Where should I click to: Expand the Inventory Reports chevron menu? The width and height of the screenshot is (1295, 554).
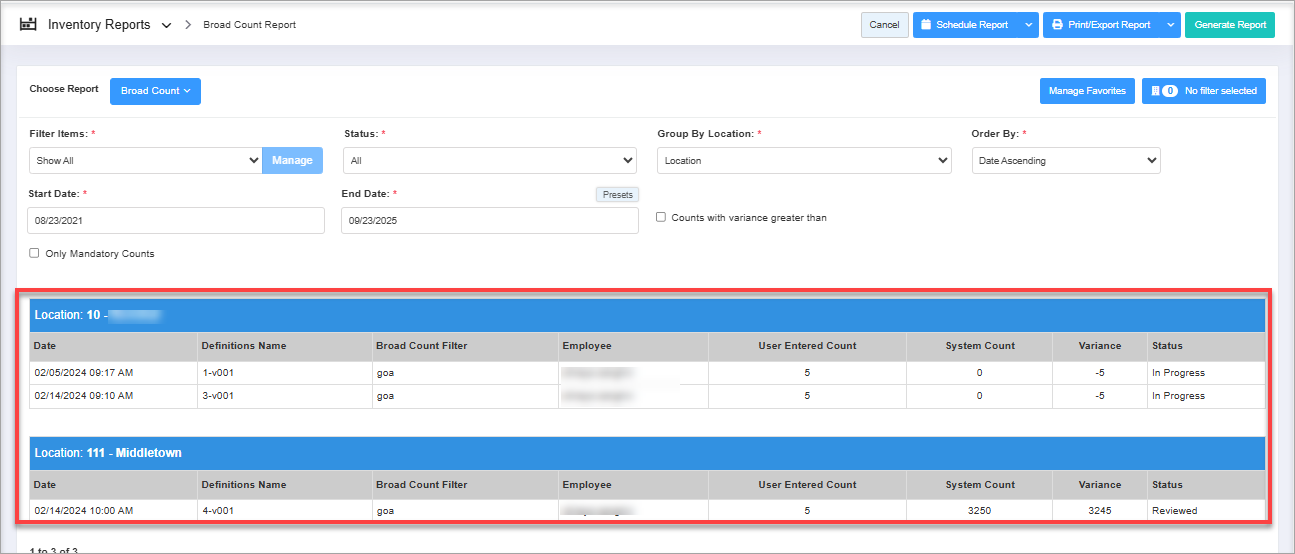tap(166, 25)
